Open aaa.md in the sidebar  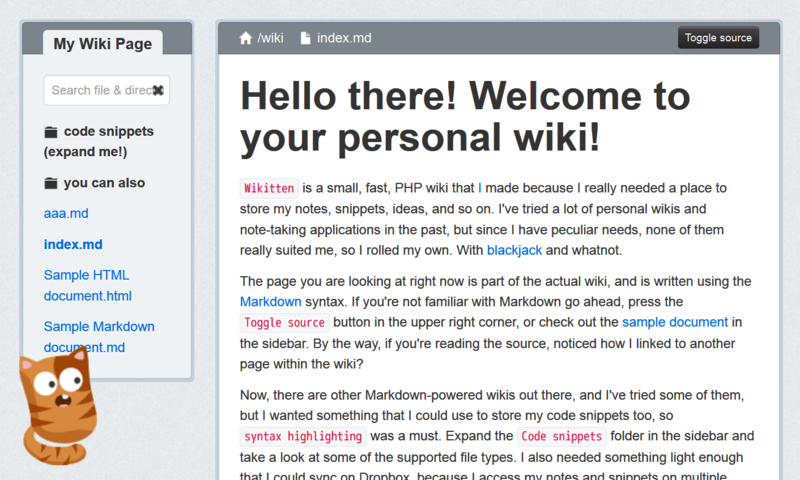click(66, 213)
